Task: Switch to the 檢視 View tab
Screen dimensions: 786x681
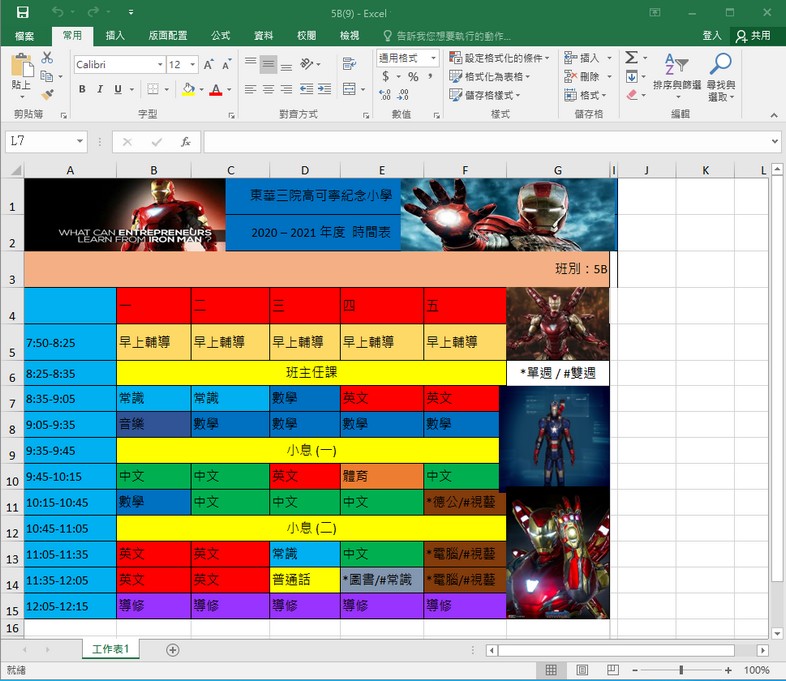Action: (349, 36)
